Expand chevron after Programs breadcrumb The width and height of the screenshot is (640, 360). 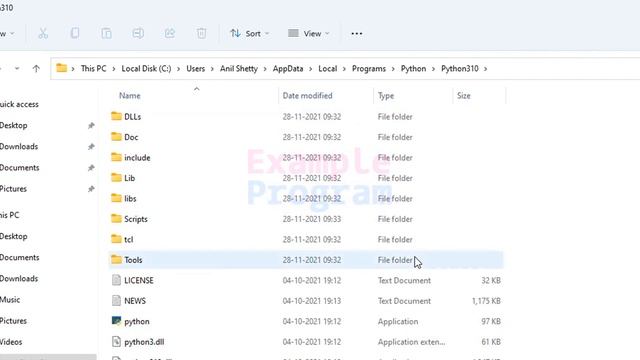[393, 69]
